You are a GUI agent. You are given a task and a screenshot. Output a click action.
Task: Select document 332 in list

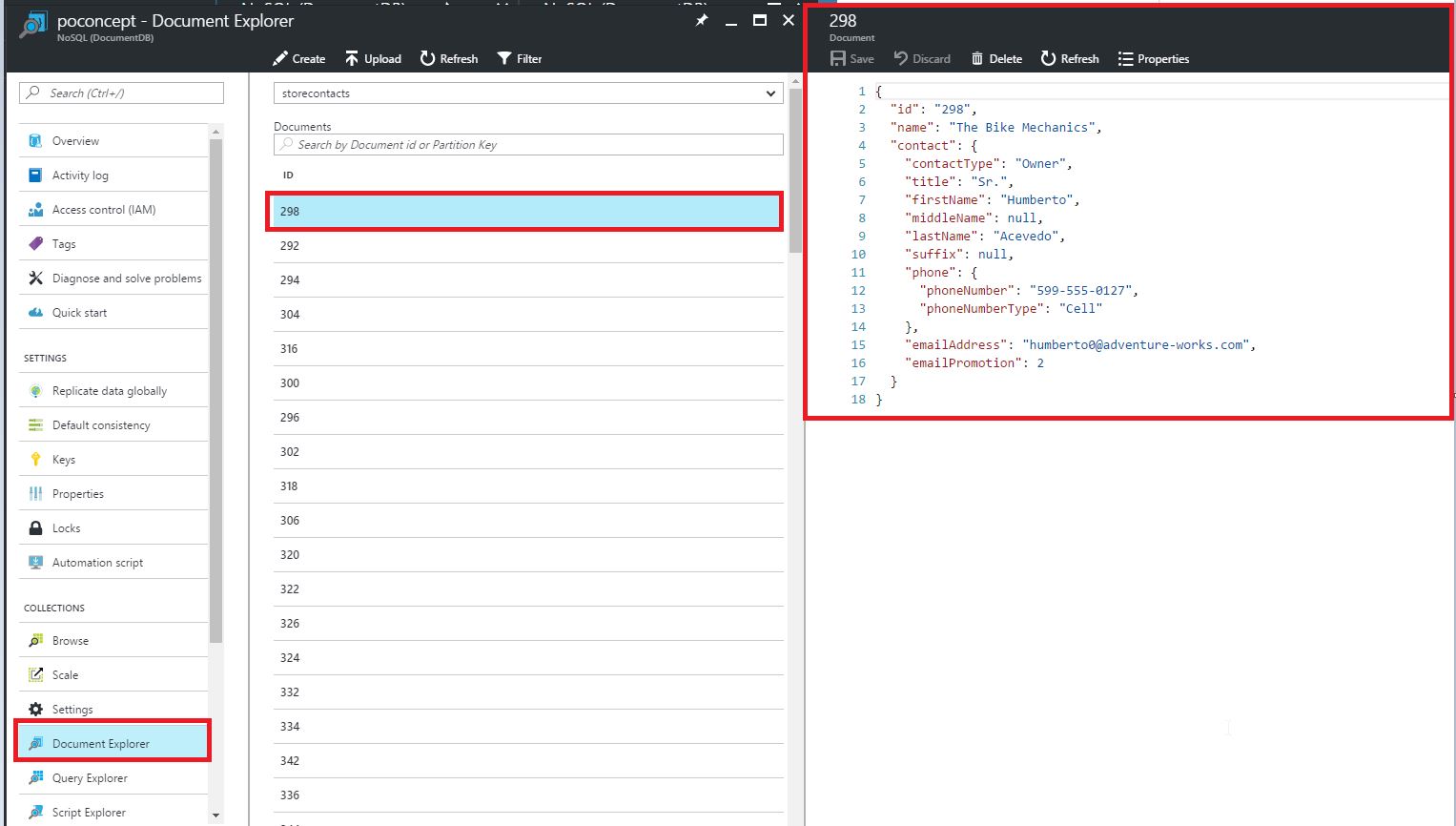click(x=528, y=692)
